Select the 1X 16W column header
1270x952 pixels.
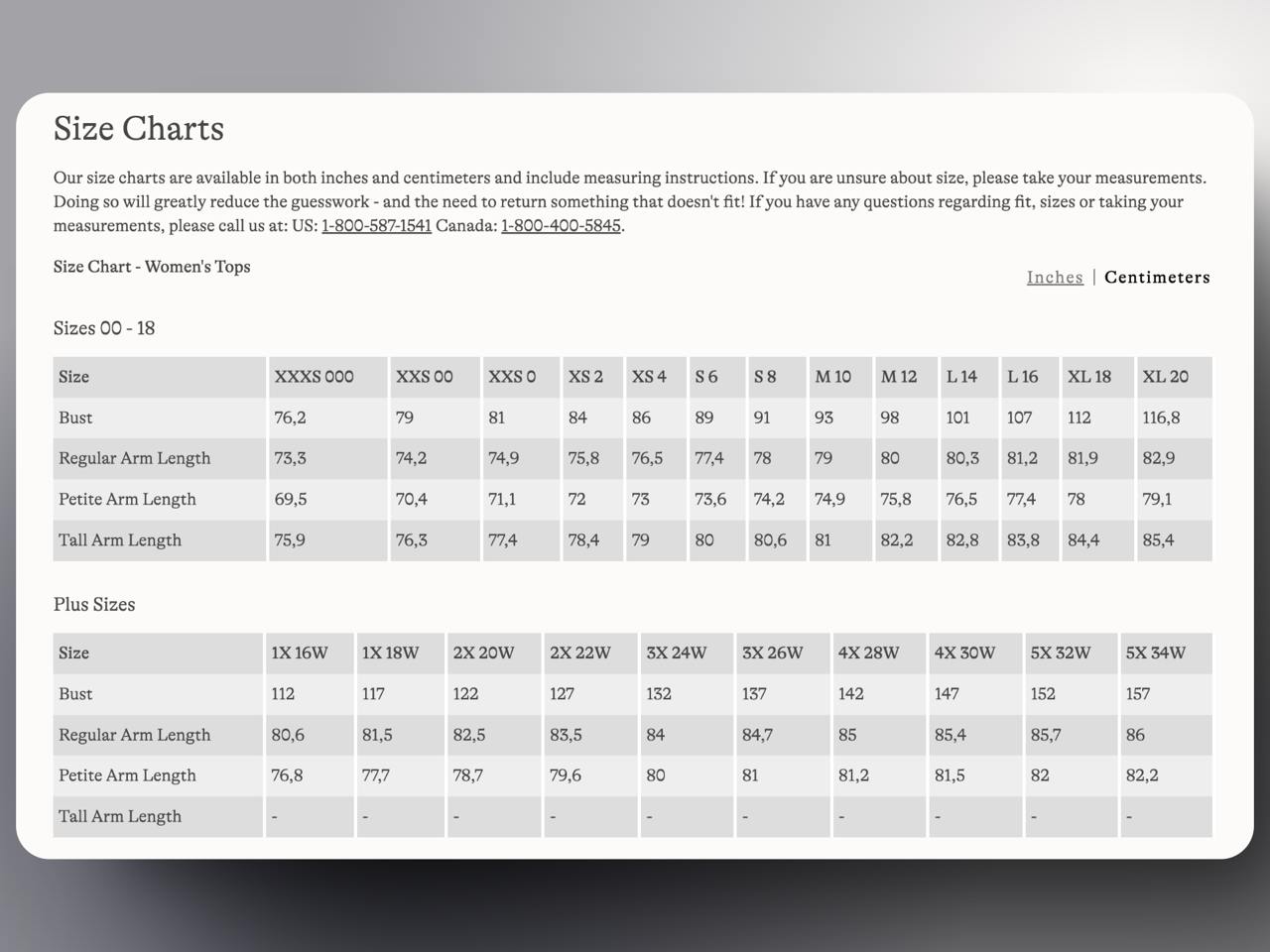(299, 654)
